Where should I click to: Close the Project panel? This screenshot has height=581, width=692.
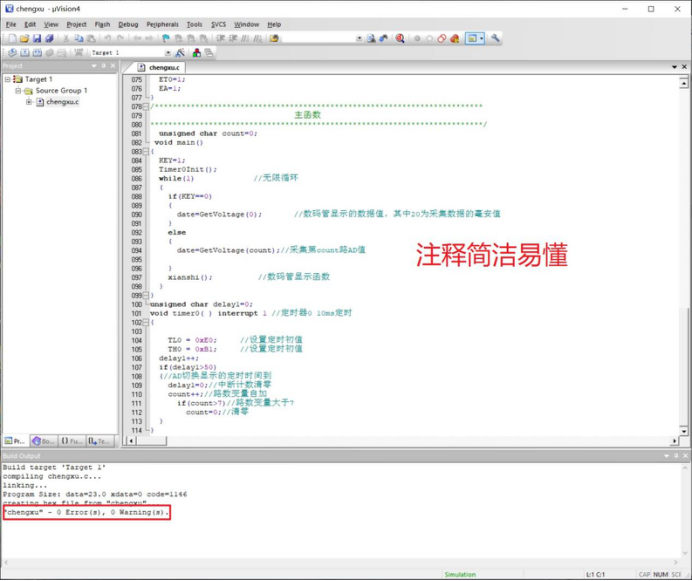click(x=113, y=66)
